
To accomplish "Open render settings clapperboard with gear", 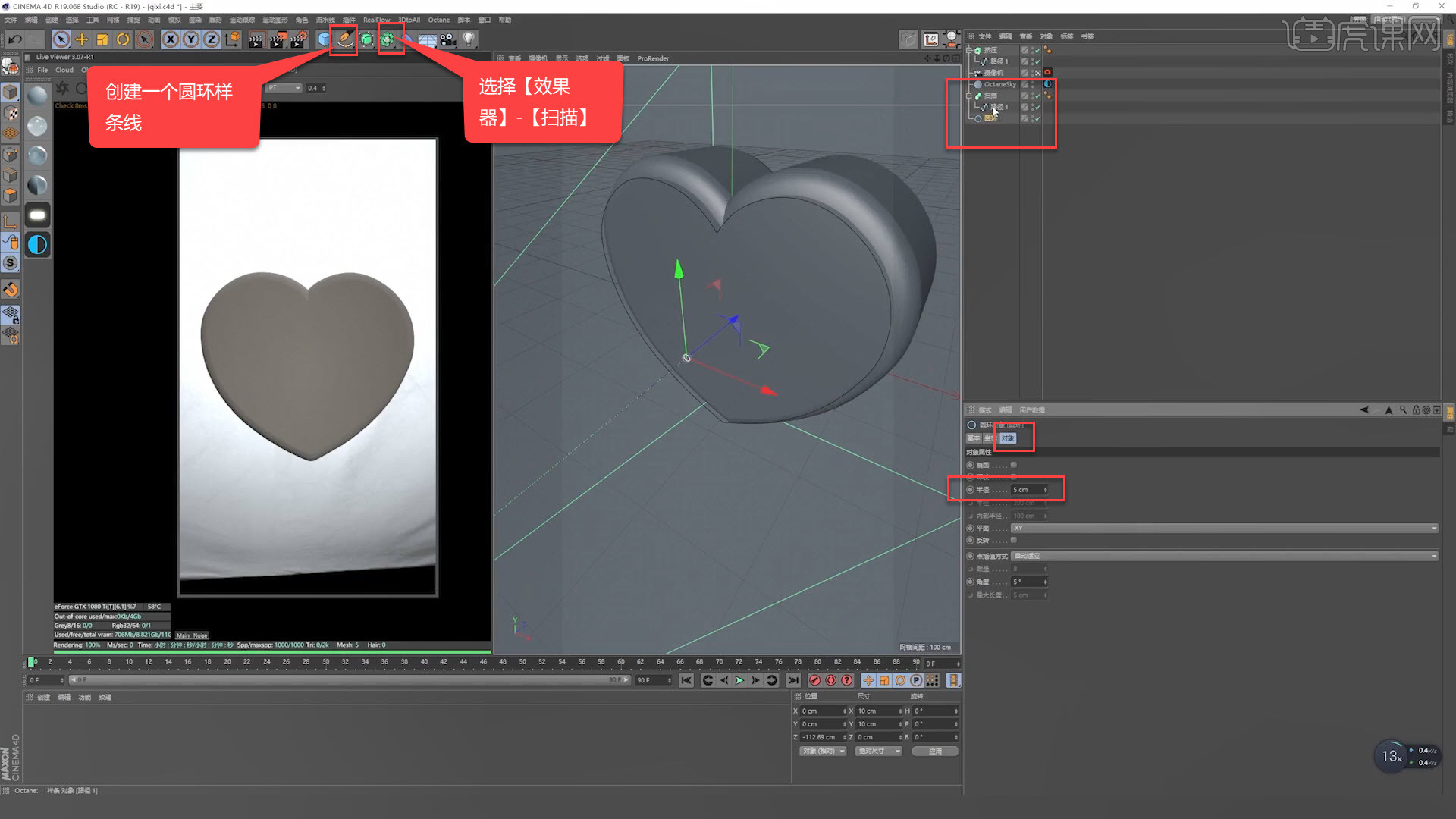I will (299, 39).
